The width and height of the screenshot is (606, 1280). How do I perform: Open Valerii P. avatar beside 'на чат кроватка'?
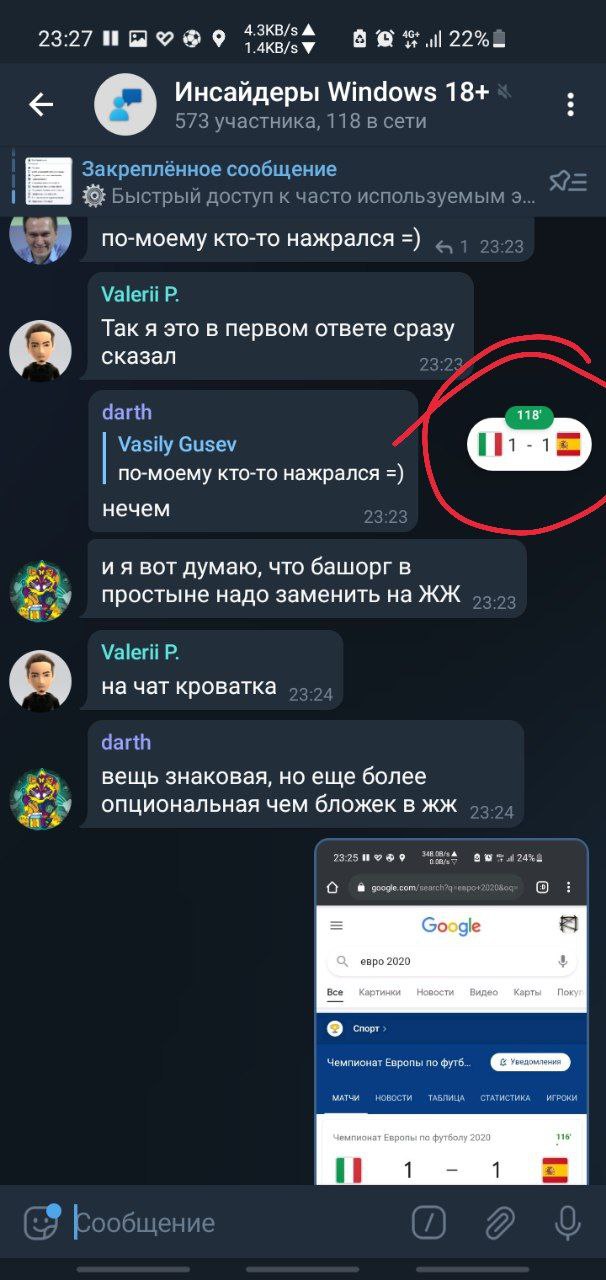coord(40,680)
